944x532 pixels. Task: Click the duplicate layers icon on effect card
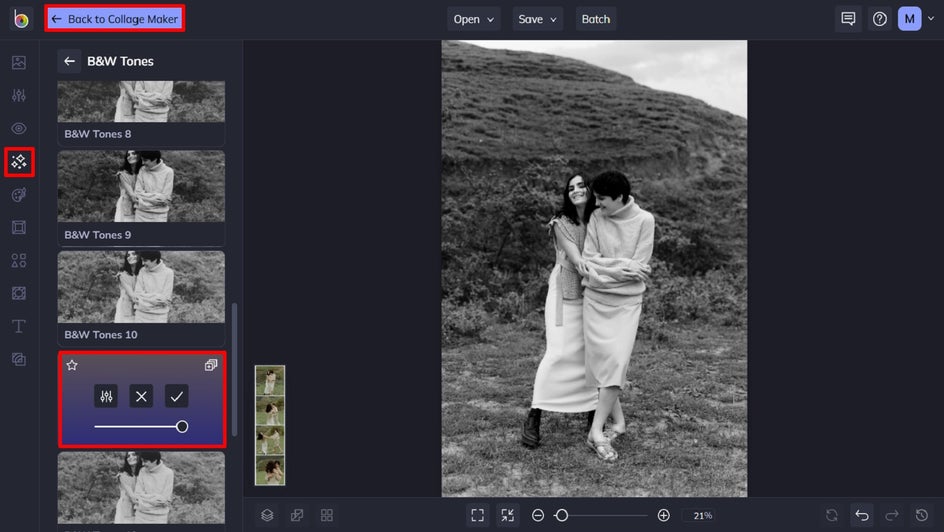click(x=211, y=365)
